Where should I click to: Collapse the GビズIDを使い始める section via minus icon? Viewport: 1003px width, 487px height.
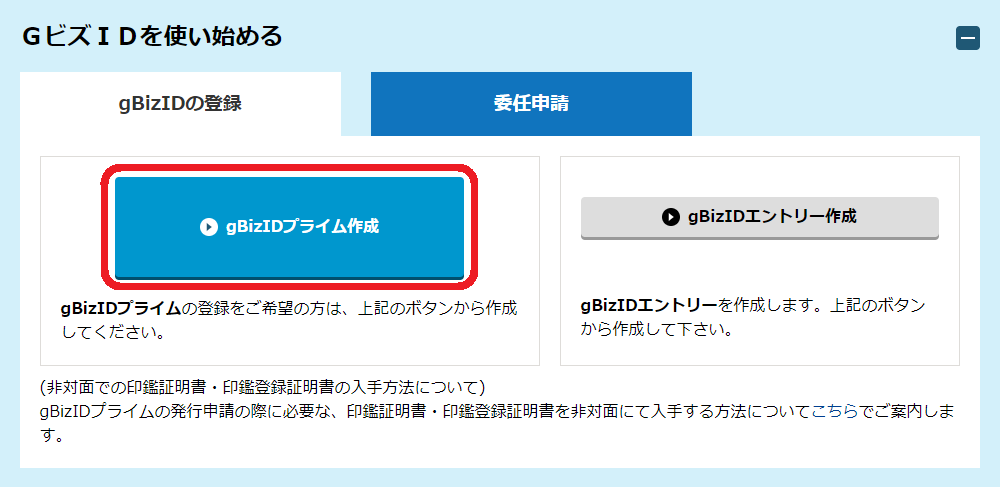click(x=968, y=39)
